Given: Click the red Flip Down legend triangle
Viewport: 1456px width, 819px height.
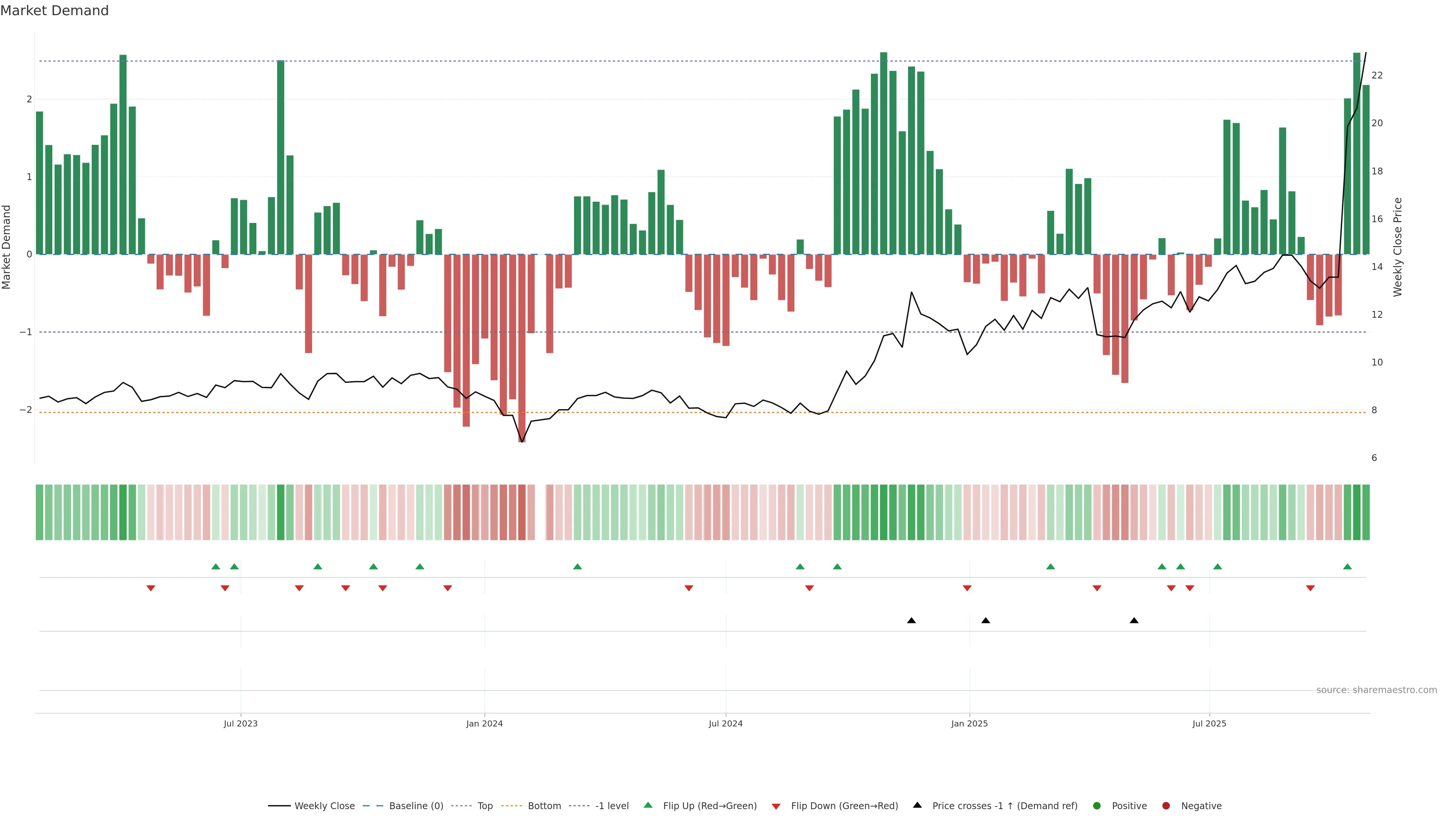Looking at the screenshot, I should [776, 806].
